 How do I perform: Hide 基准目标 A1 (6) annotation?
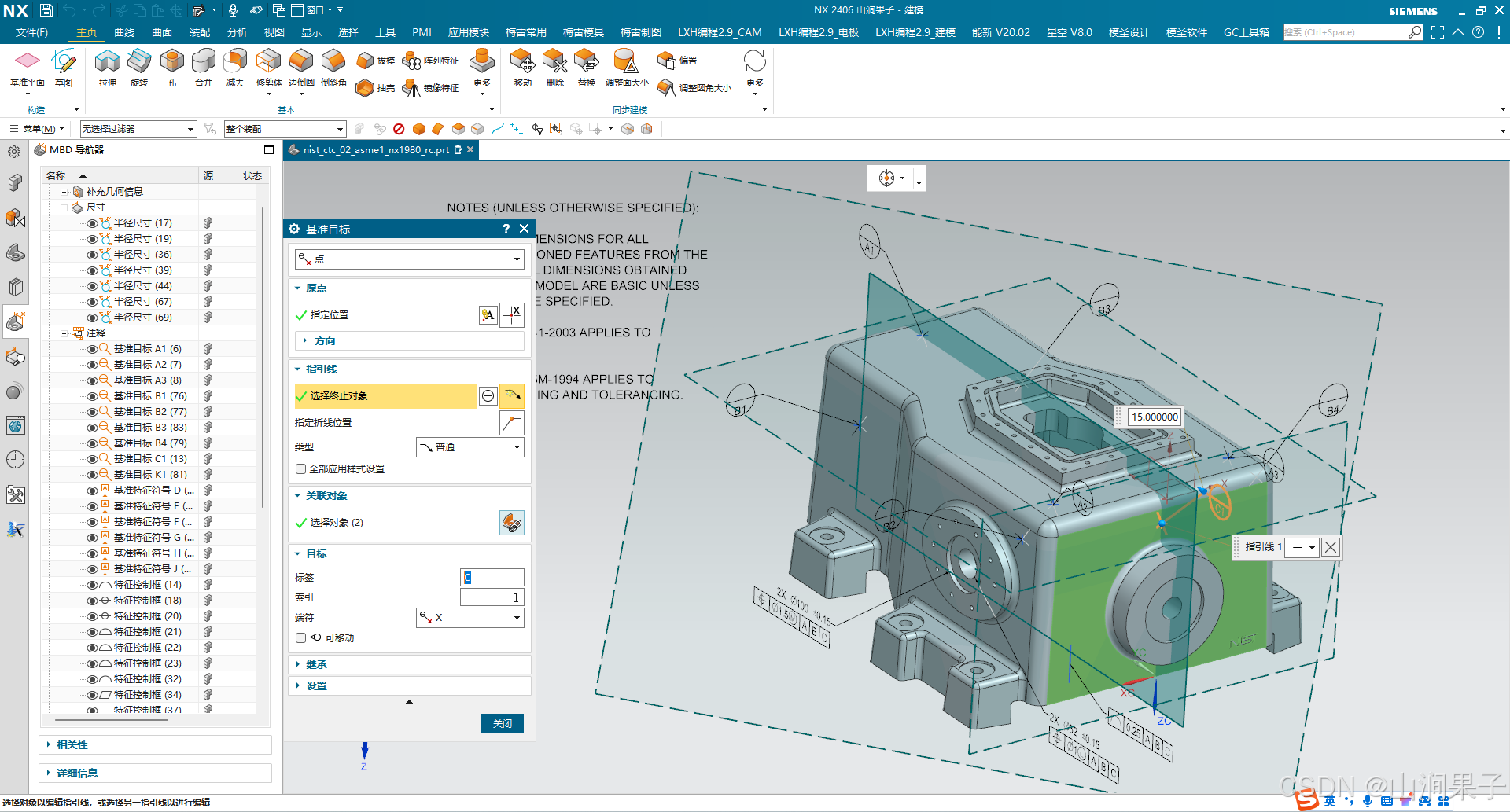pyautogui.click(x=92, y=349)
